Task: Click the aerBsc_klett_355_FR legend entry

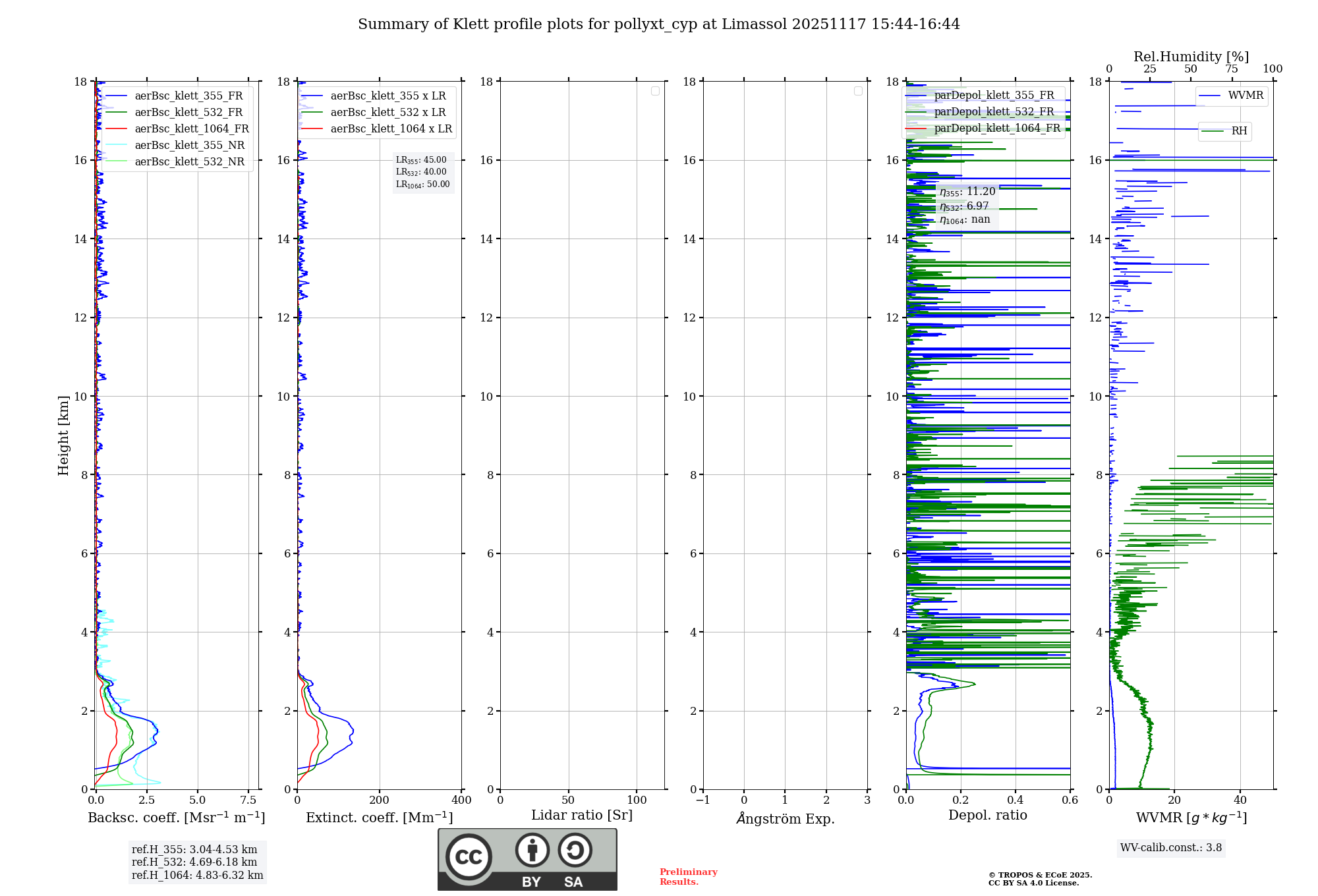Action: pyautogui.click(x=188, y=96)
